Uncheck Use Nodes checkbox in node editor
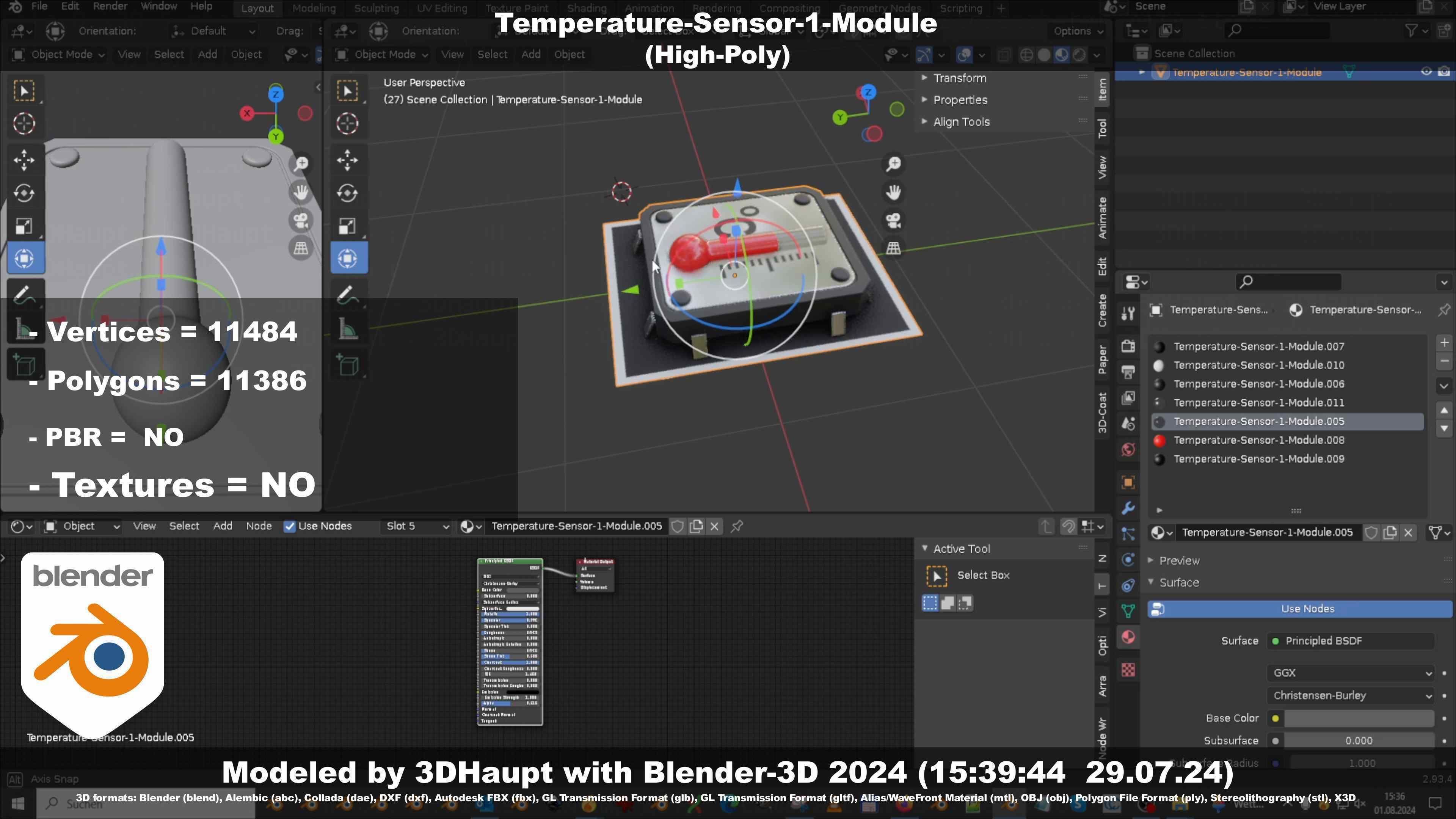This screenshot has width=1456, height=819. (289, 526)
